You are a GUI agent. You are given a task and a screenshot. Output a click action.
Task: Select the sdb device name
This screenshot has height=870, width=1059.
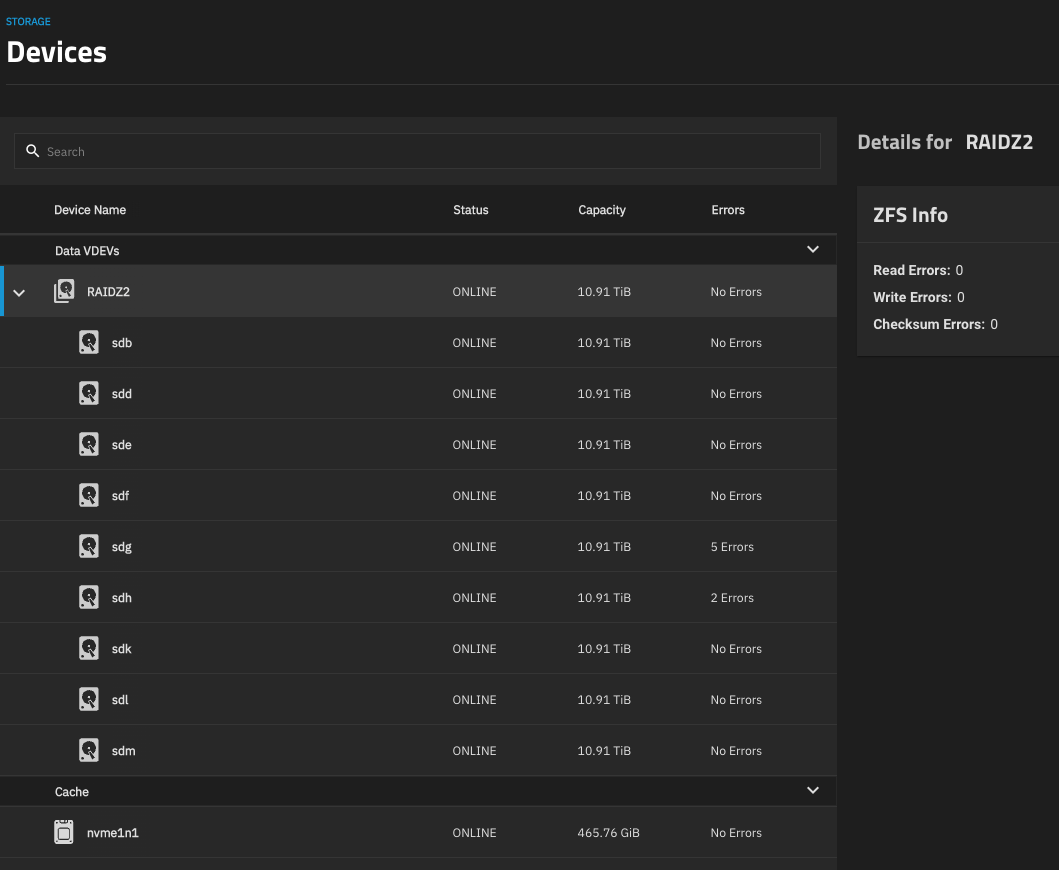122,342
